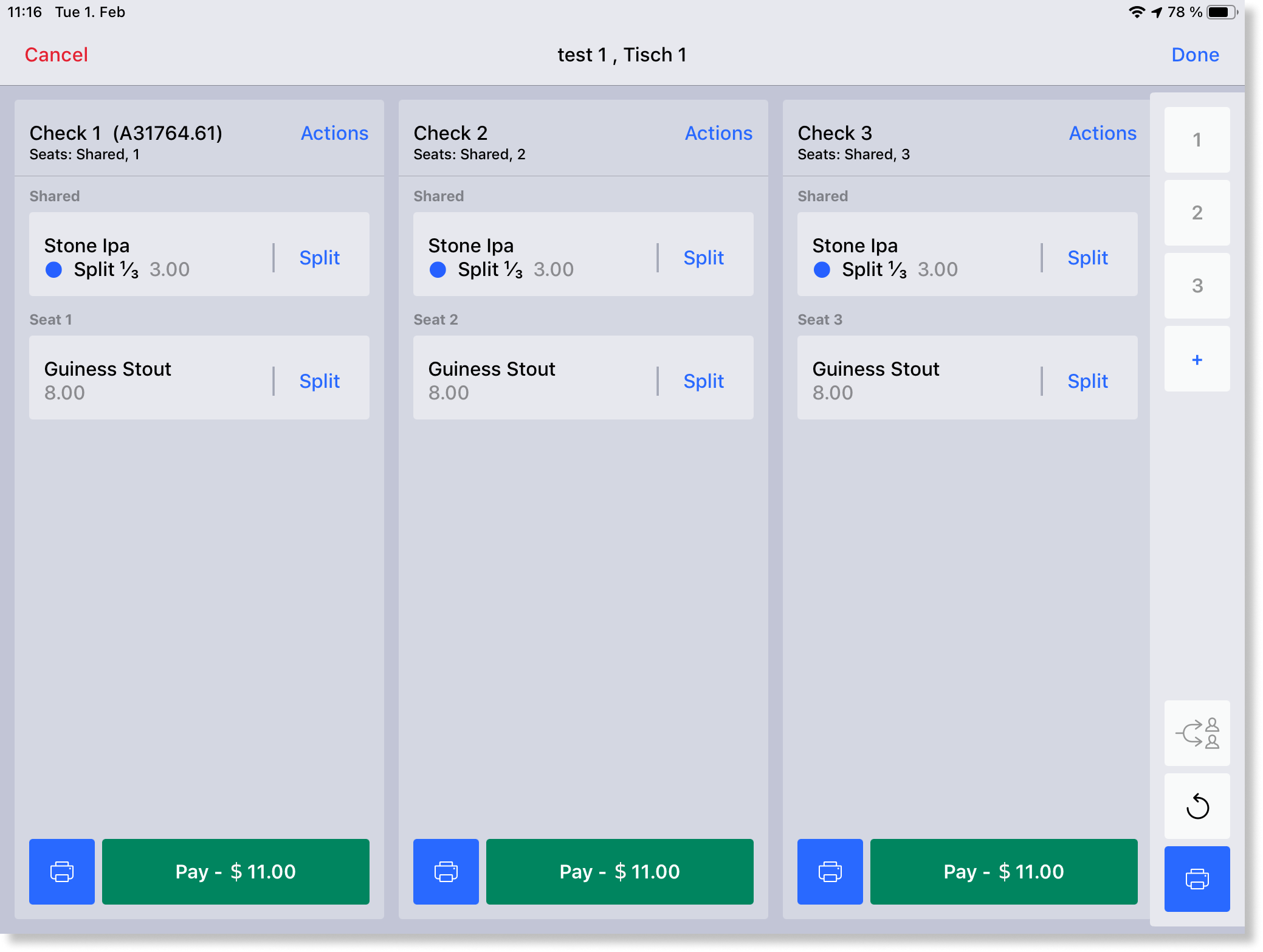Print all checks from the sidebar printer
Image resolution: width=1263 pixels, height=952 pixels.
(1196, 878)
